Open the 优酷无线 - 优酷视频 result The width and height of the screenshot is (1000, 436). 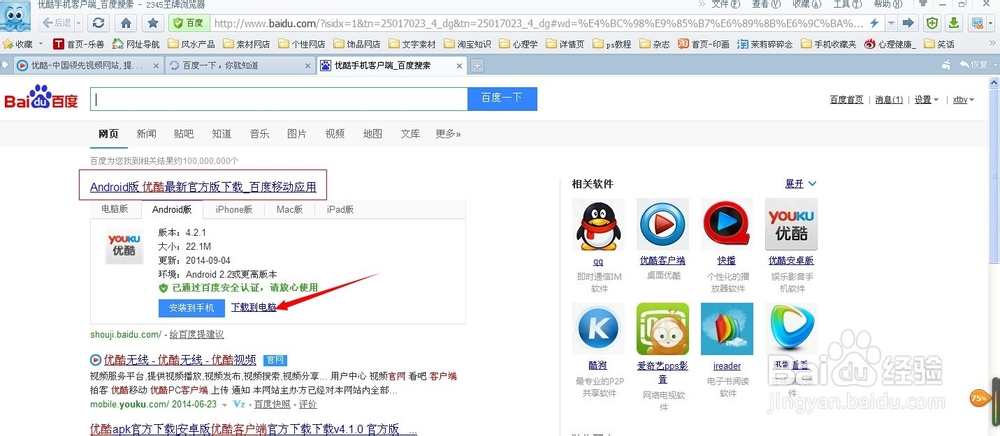pyautogui.click(x=179, y=359)
